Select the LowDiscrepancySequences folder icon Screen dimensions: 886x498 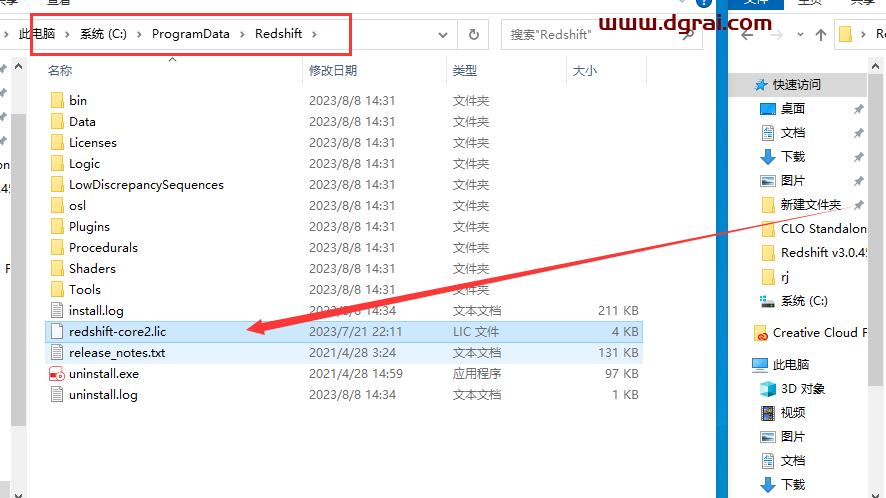[x=57, y=184]
